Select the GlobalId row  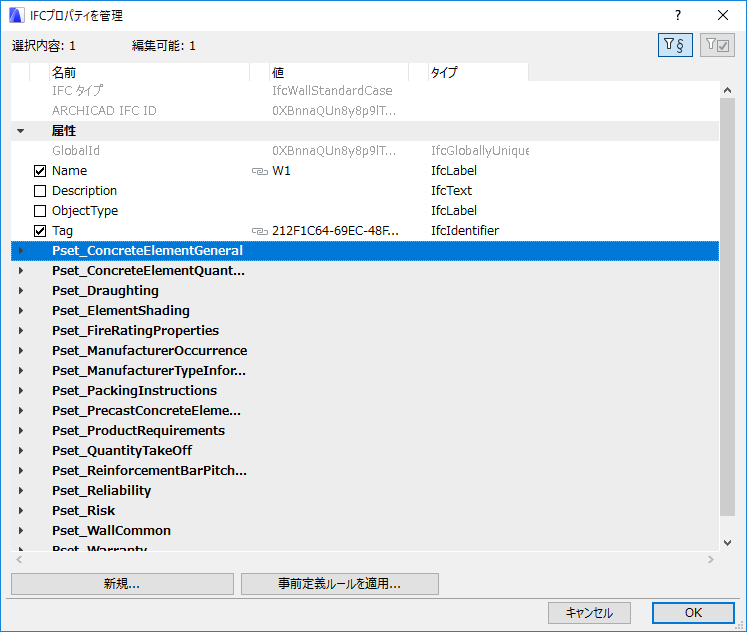(x=365, y=151)
